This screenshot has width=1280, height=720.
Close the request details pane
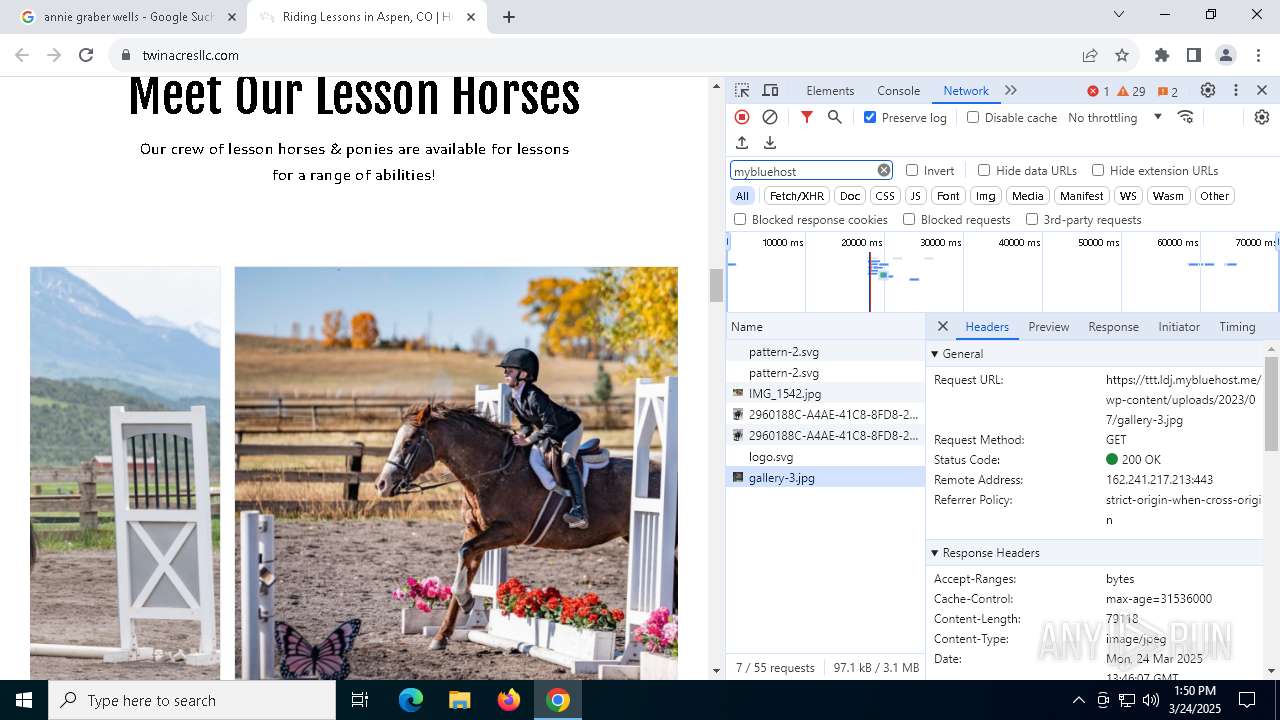[x=942, y=326]
